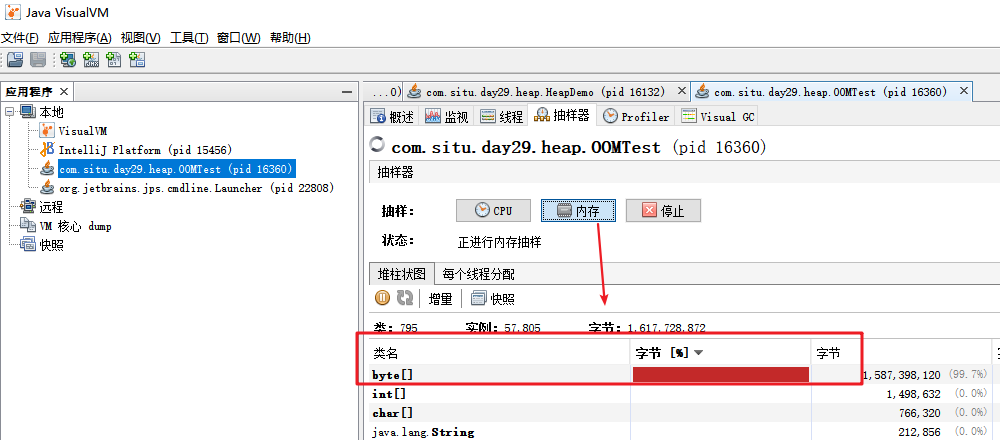Collapse the 本地 tree node
Screen dimensions: 1000x440
pyautogui.click(x=10, y=112)
